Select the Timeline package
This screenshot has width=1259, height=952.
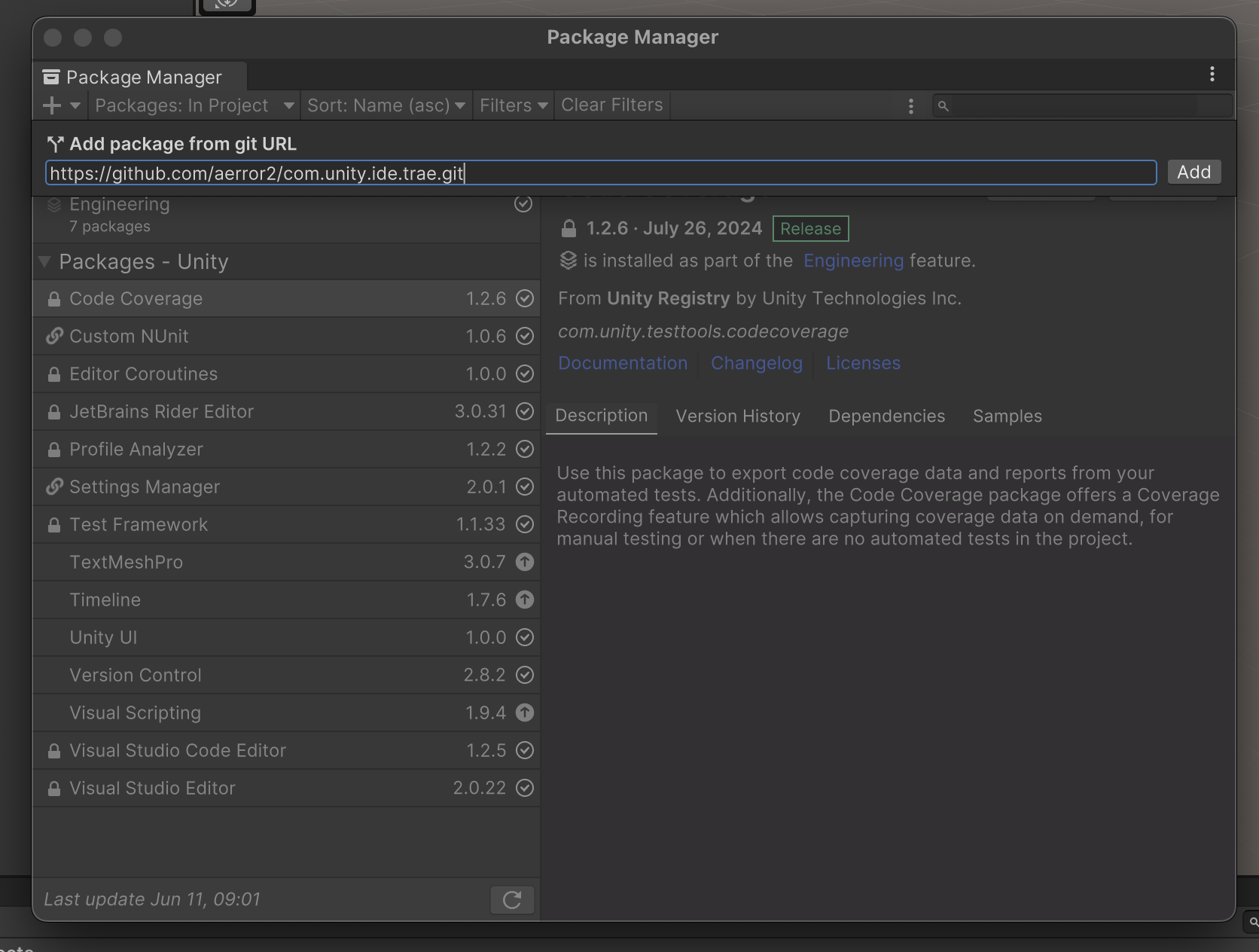pos(286,600)
